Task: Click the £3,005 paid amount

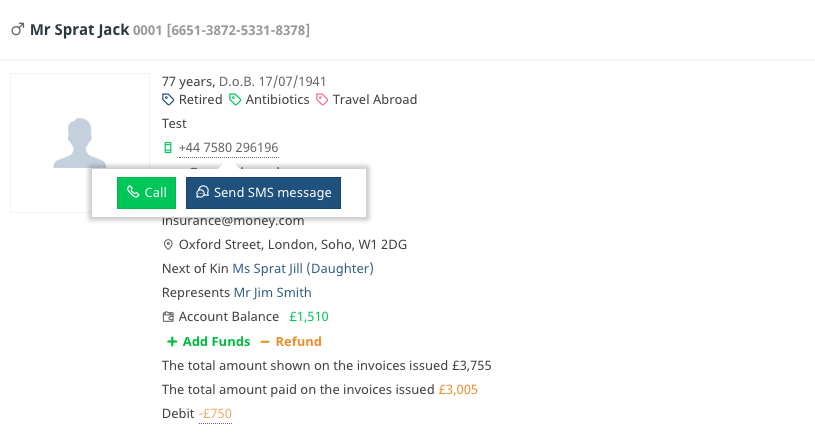Action: 458,389
